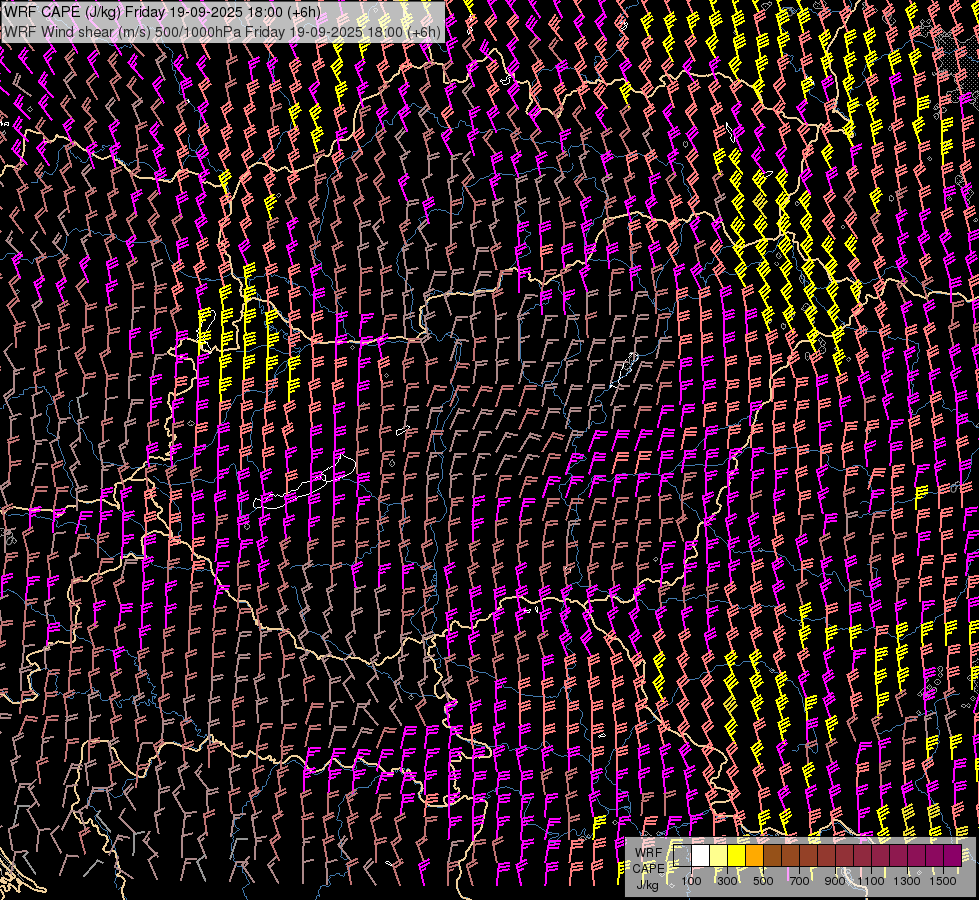Click the 100 label on legend scale
The width and height of the screenshot is (979, 900).
(x=691, y=881)
